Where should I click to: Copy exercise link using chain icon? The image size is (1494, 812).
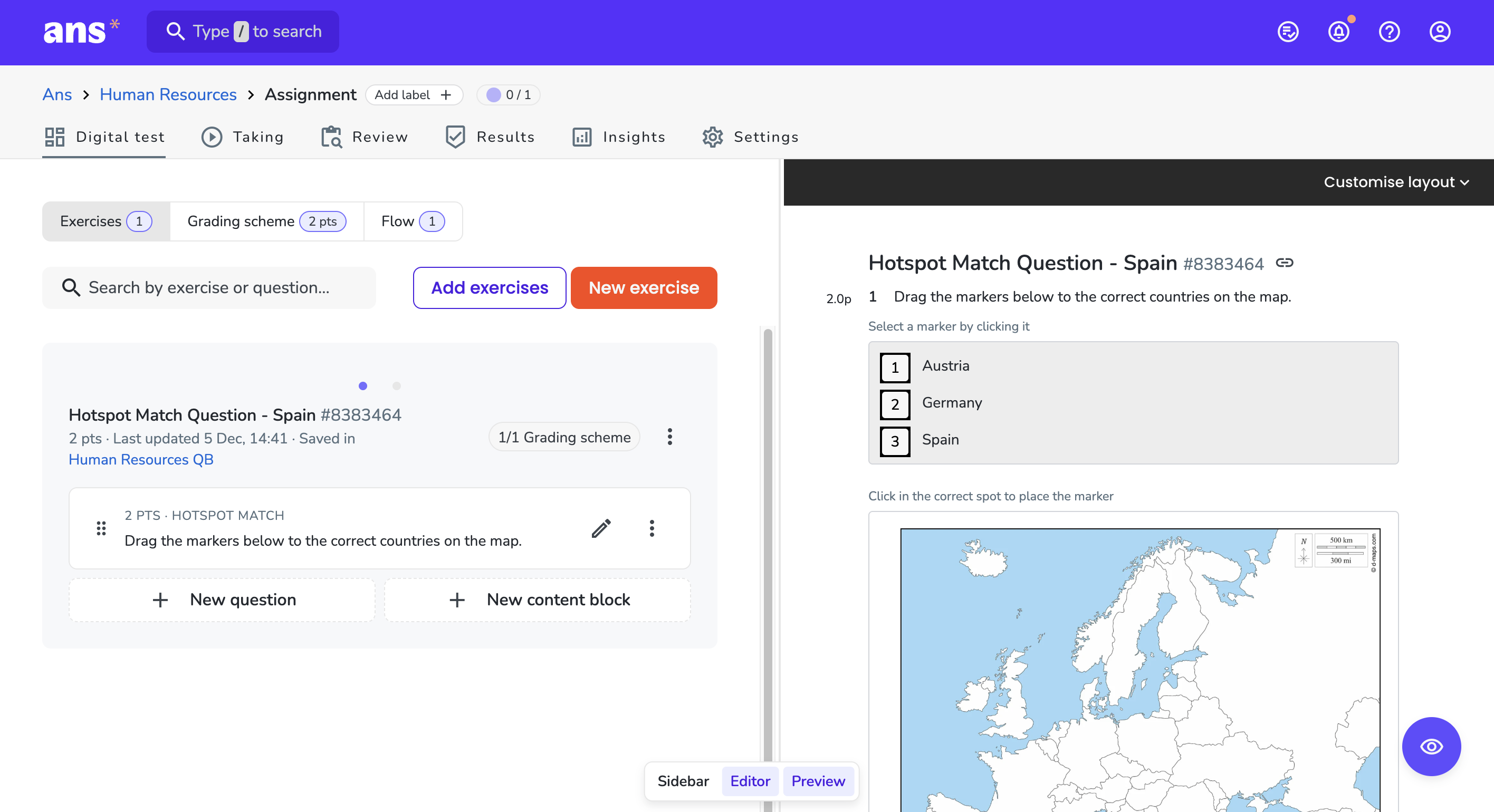[x=1284, y=263]
